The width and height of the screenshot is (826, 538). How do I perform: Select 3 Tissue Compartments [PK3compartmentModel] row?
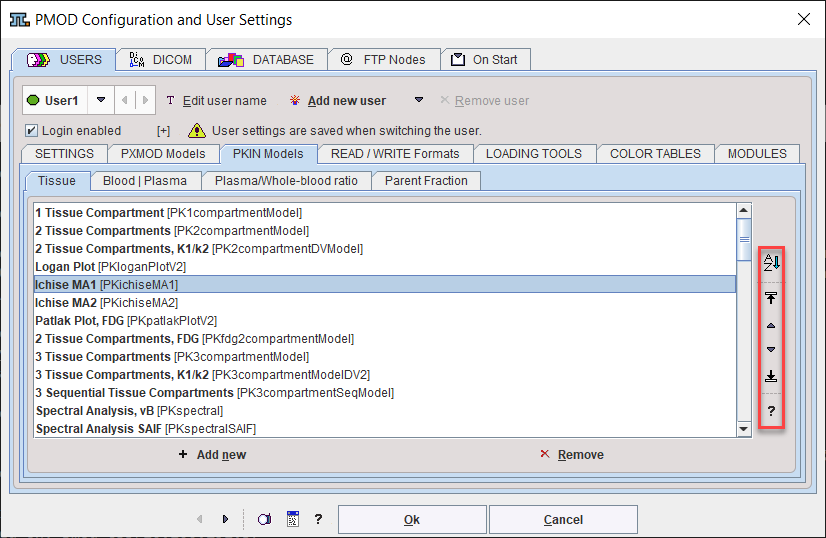[x=385, y=357]
